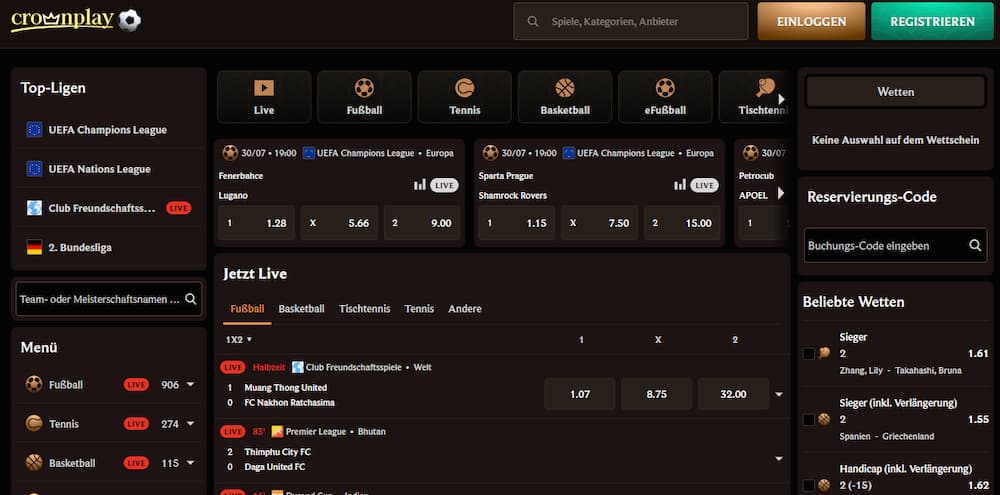The image size is (1000, 495).
Task: Expand the Fußball menu entry
Action: (190, 384)
